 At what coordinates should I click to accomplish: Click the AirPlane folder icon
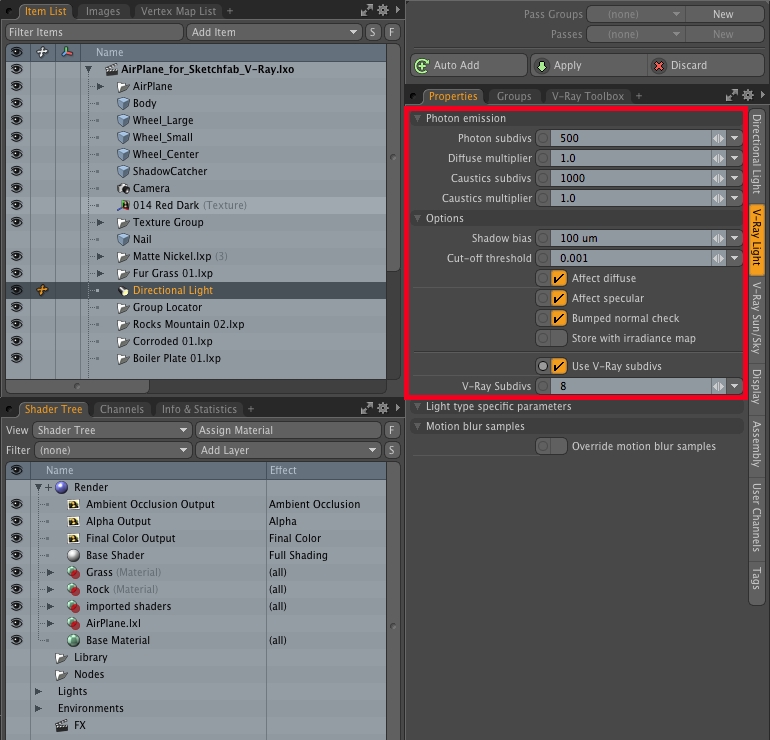tap(123, 87)
